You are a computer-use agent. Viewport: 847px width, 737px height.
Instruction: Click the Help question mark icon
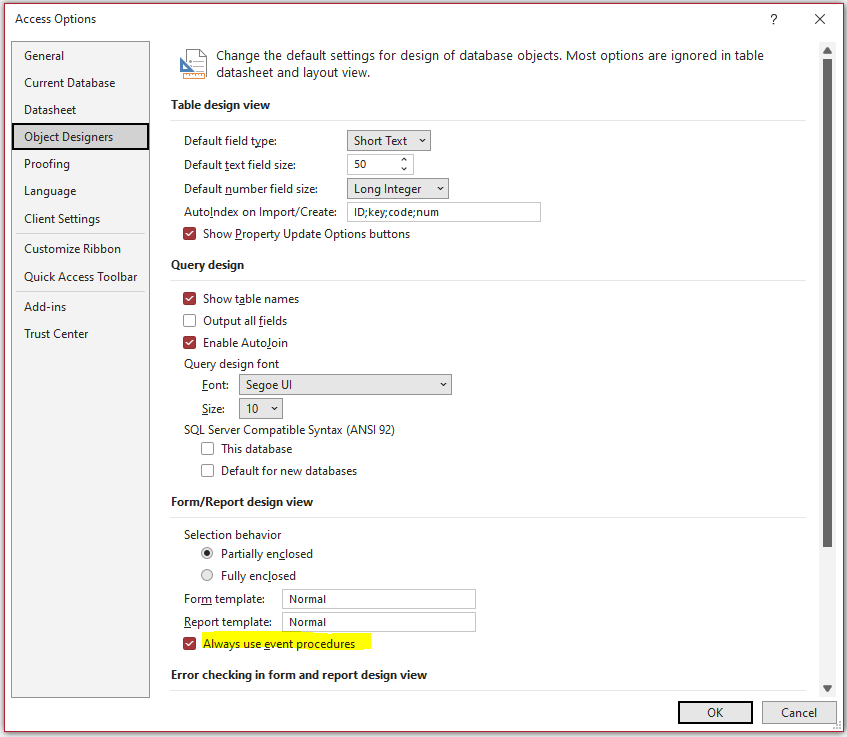(774, 19)
